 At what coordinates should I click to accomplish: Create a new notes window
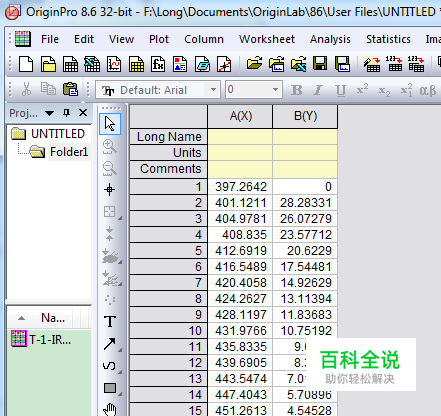click(202, 64)
